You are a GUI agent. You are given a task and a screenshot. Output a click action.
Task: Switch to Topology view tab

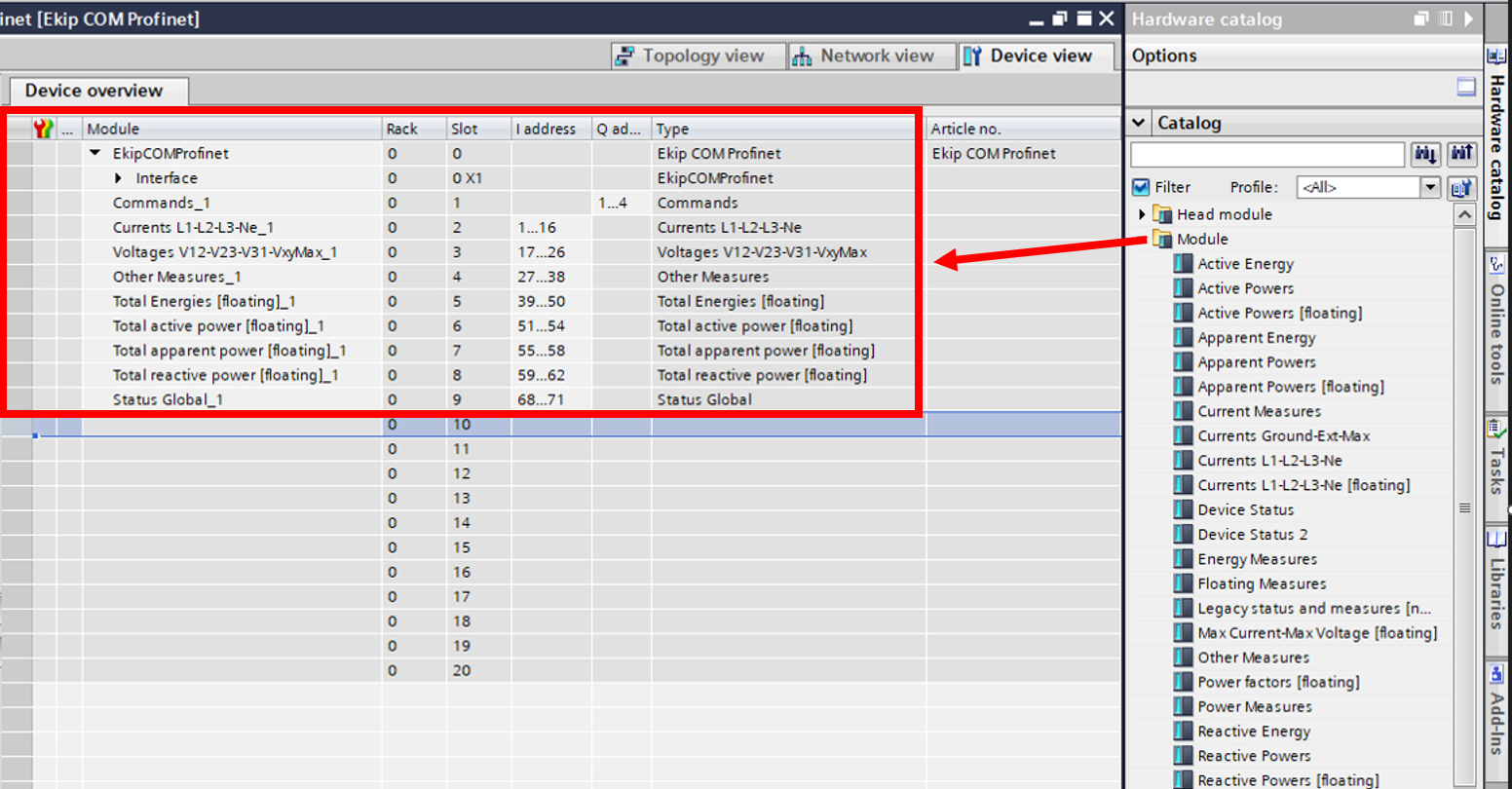(690, 56)
